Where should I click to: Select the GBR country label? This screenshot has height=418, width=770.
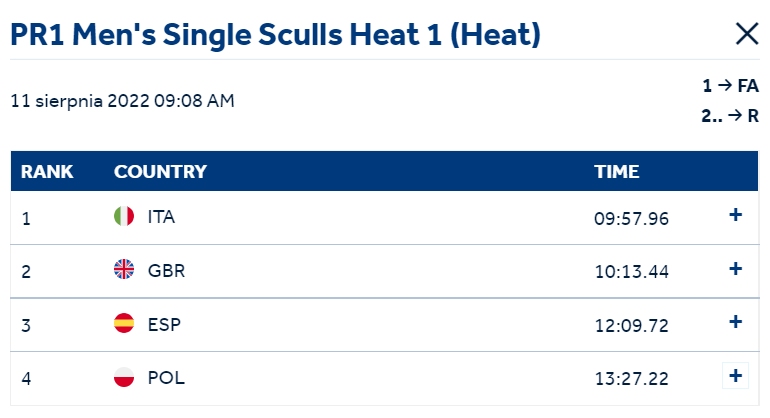(166, 271)
